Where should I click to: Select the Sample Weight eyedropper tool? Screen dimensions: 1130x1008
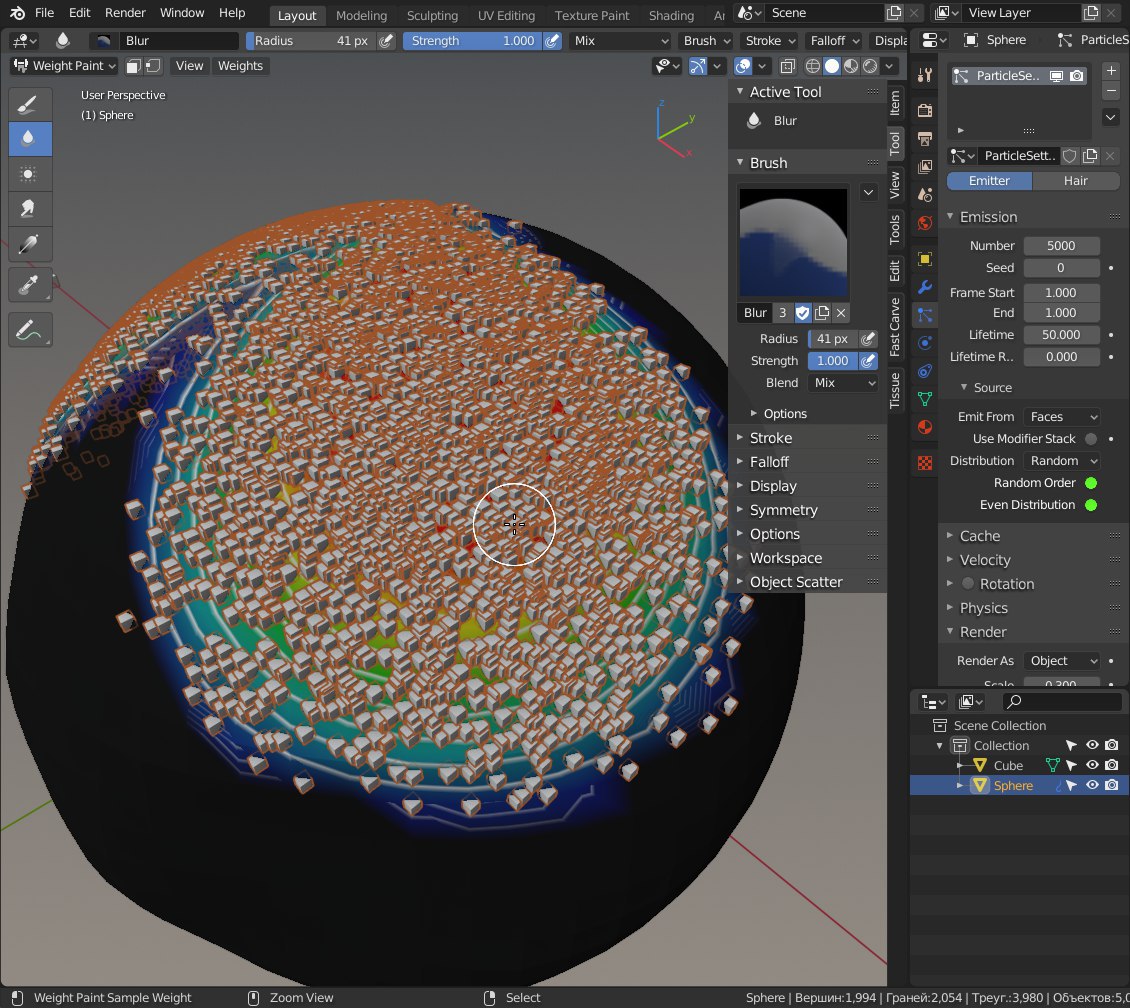coord(28,285)
